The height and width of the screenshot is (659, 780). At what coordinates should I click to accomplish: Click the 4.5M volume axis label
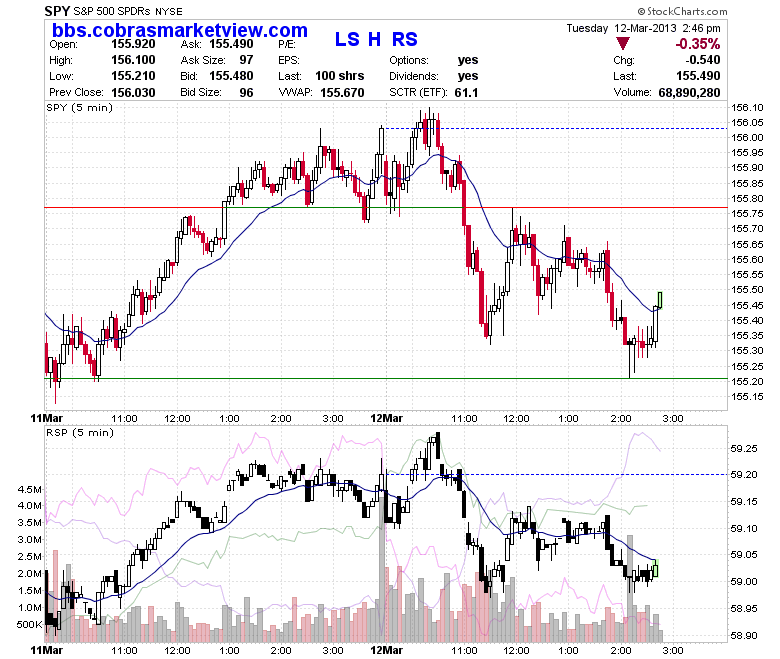30,489
